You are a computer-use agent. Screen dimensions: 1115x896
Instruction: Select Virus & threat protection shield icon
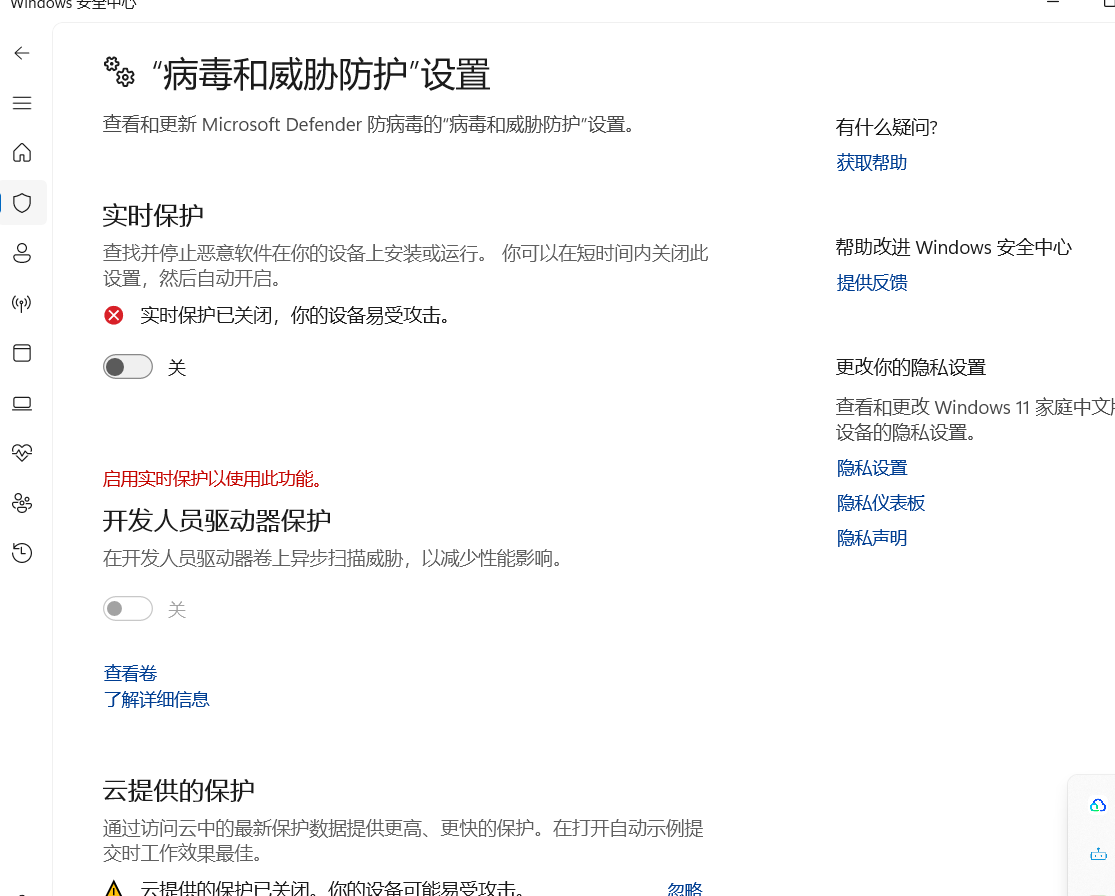(x=22, y=203)
